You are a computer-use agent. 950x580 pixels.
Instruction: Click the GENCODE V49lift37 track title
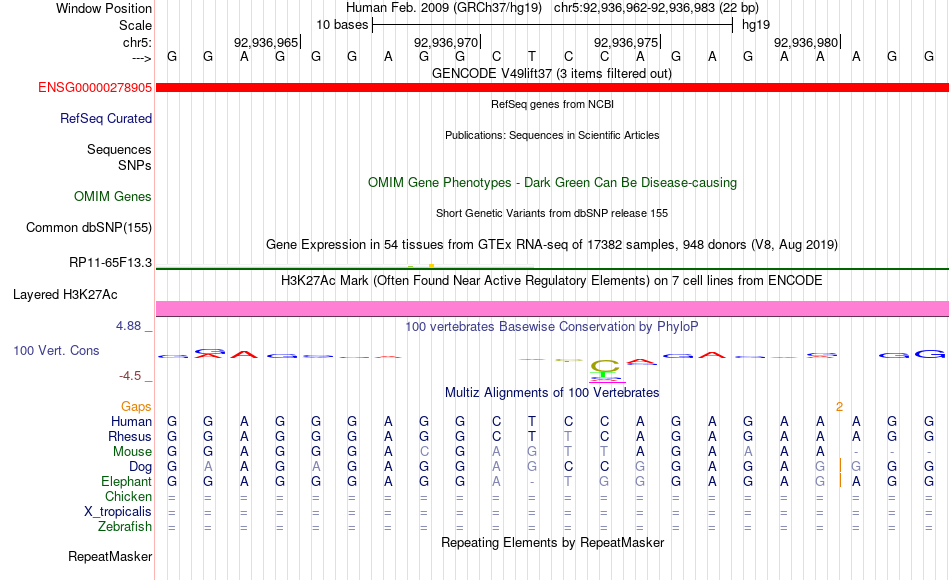pos(551,74)
